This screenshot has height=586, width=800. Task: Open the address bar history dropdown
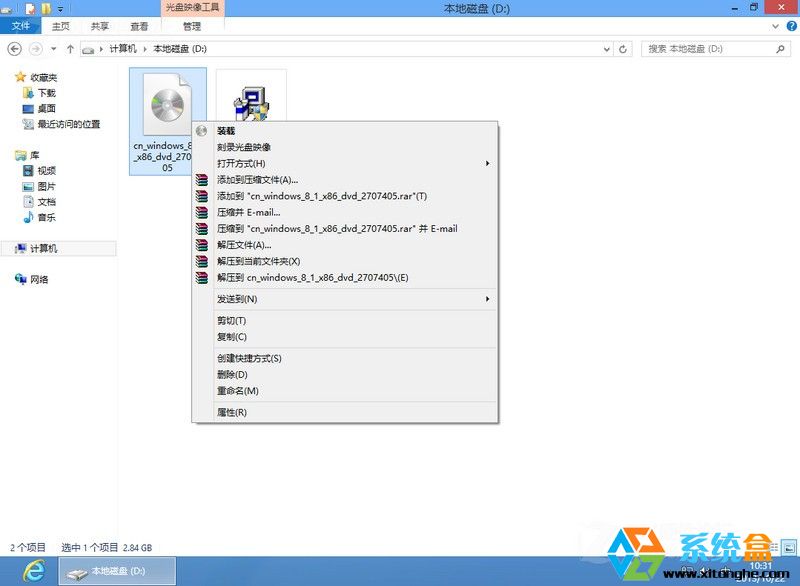605,48
